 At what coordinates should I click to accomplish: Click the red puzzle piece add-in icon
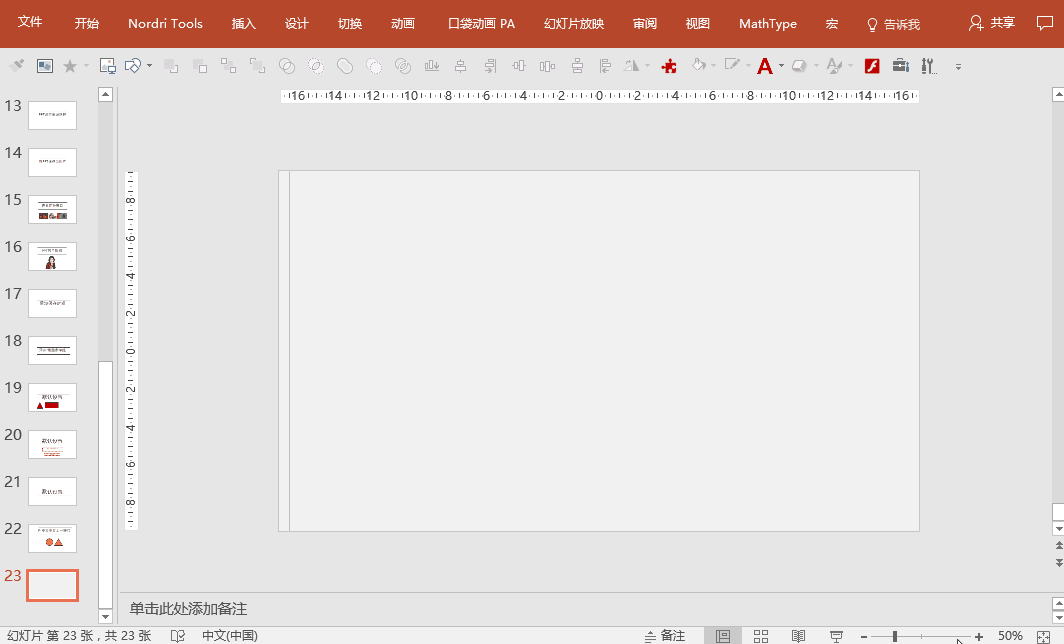(670, 66)
